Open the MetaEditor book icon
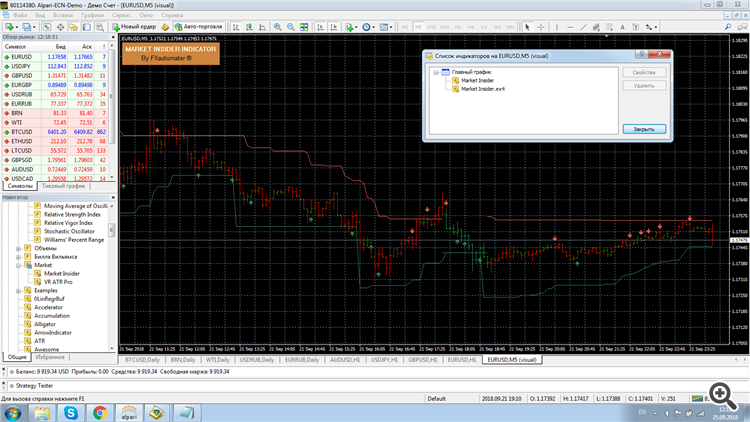750x422 pixels. point(165,27)
